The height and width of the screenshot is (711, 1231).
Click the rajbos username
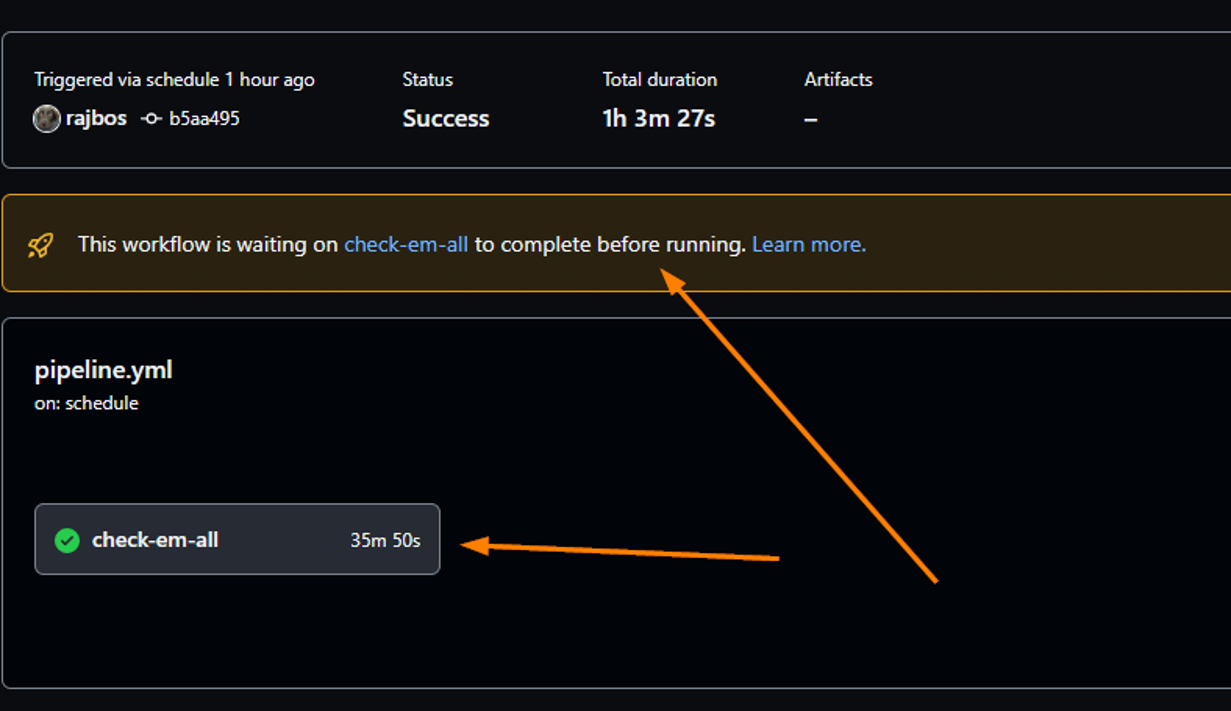[x=95, y=118]
